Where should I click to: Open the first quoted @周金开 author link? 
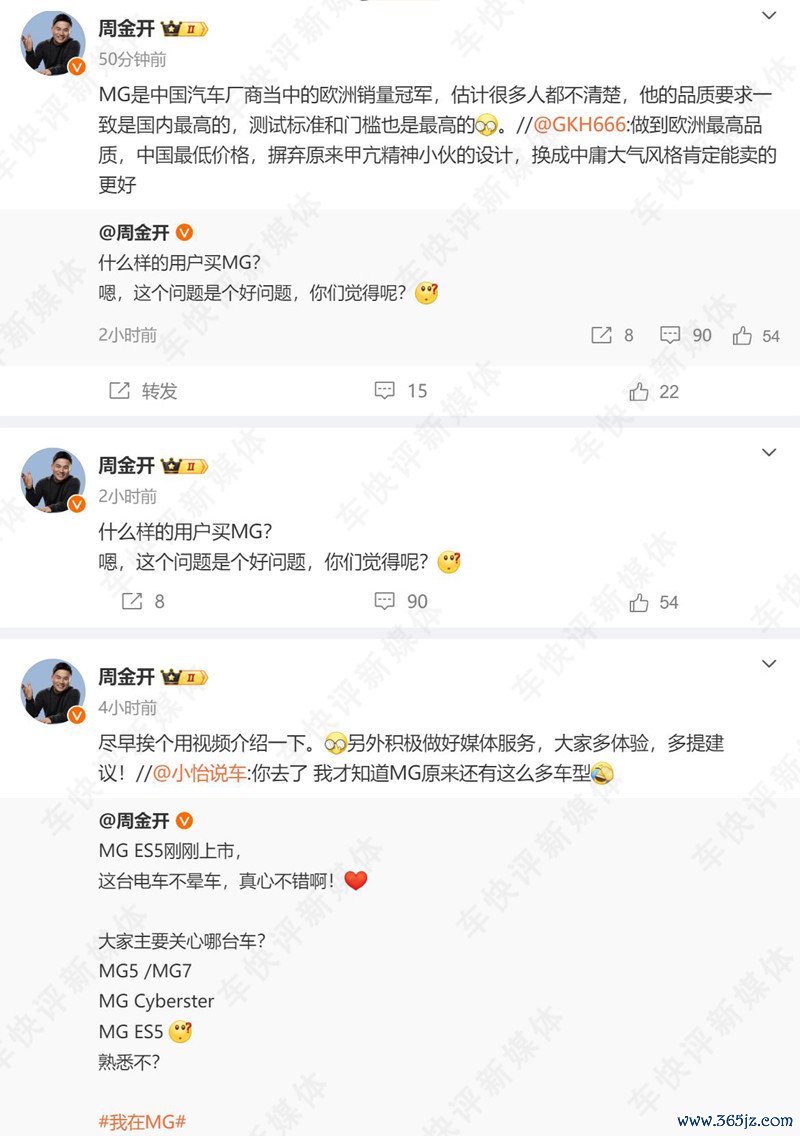pyautogui.click(x=134, y=233)
